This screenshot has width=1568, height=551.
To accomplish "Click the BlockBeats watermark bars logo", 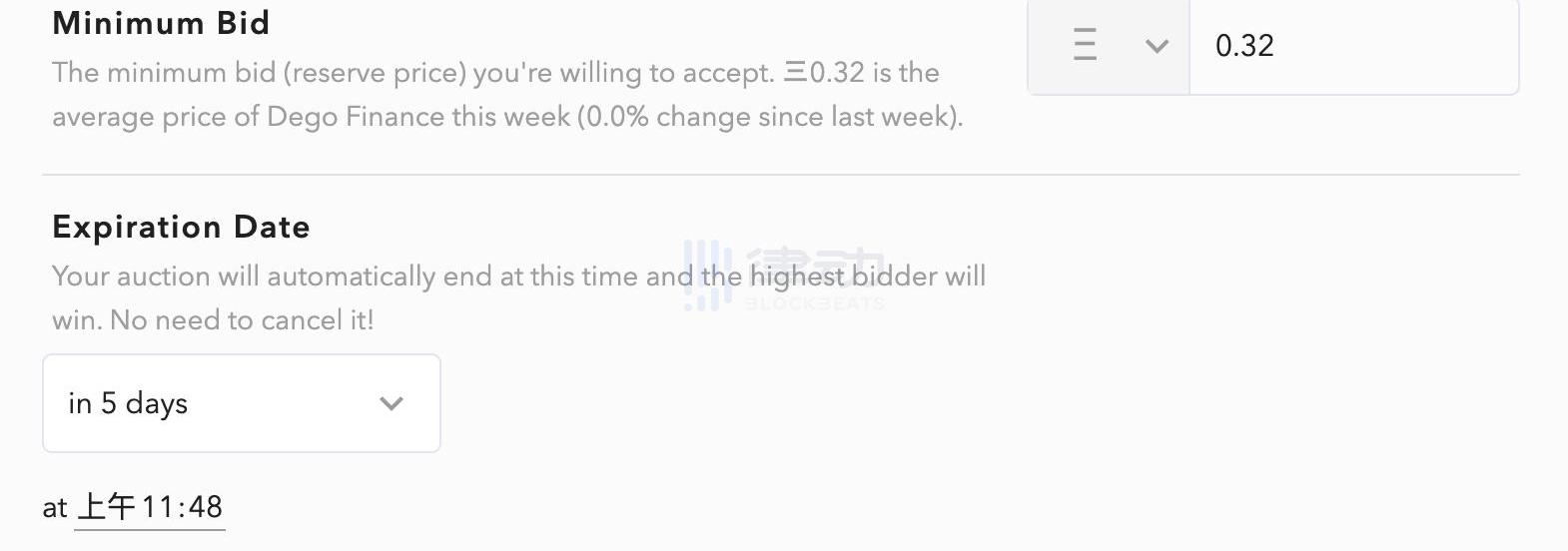I will click(707, 274).
